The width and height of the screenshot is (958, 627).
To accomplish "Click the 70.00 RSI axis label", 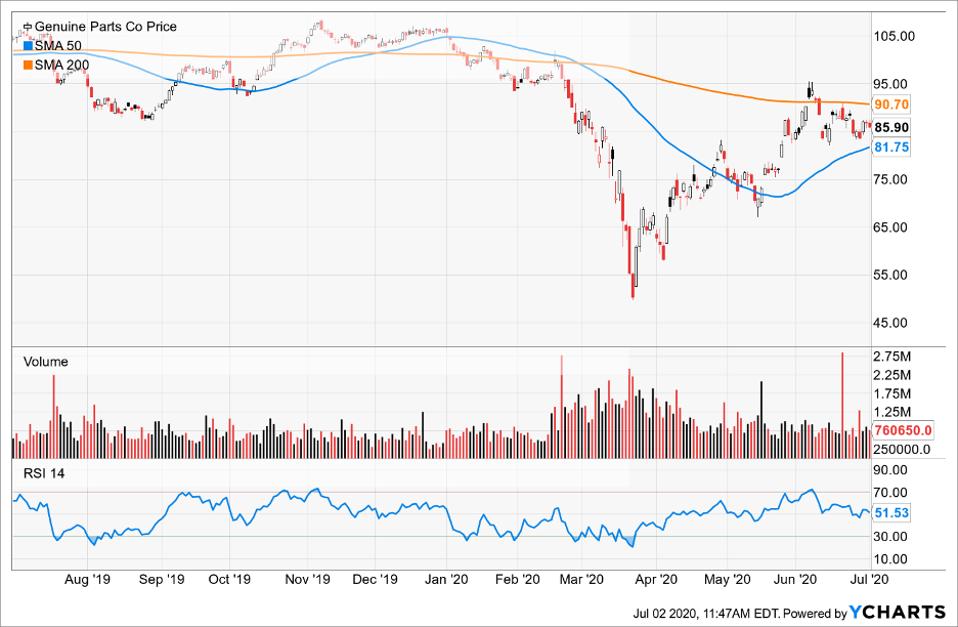I will [891, 493].
